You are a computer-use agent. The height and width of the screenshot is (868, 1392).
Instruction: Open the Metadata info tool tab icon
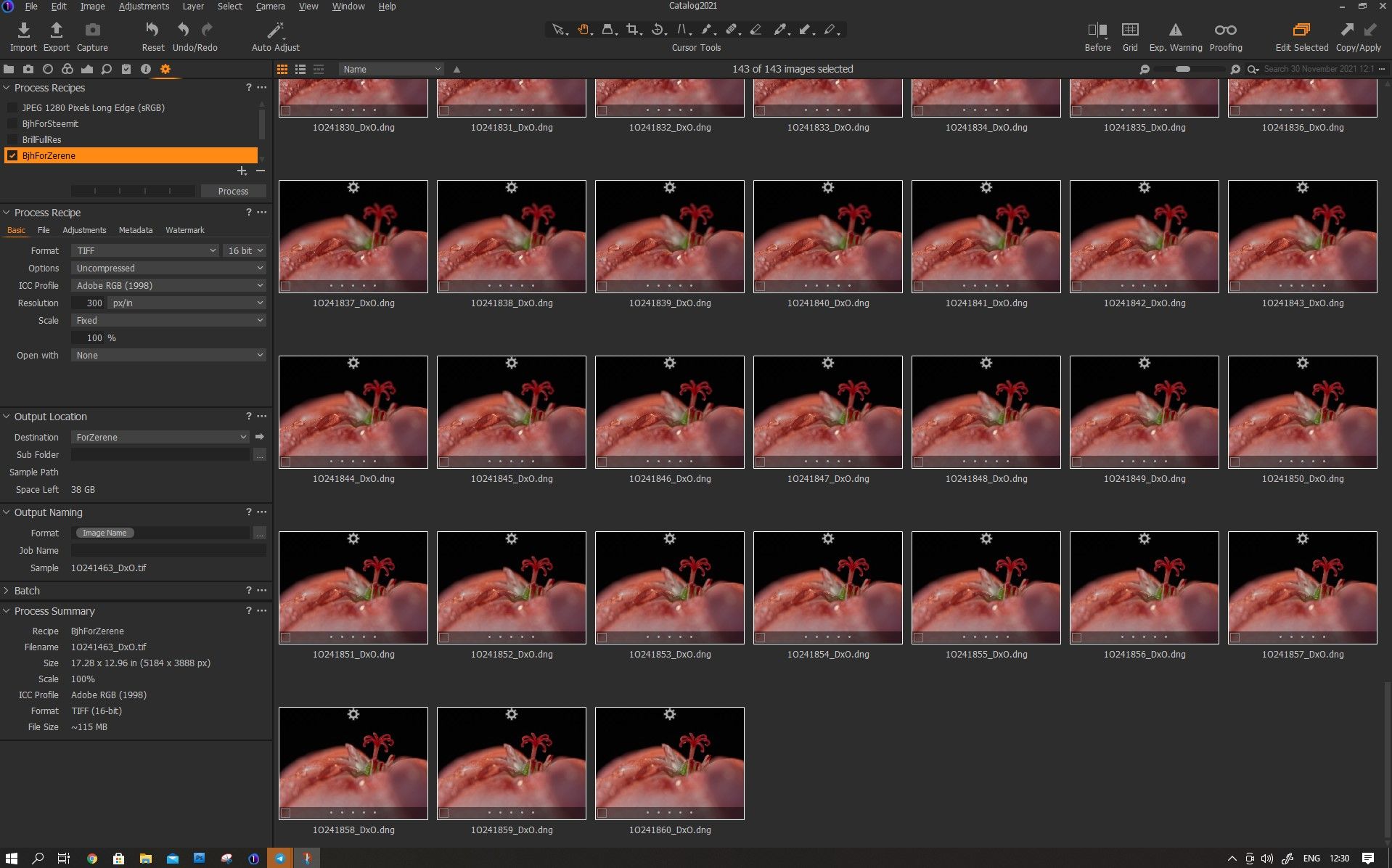click(x=145, y=69)
